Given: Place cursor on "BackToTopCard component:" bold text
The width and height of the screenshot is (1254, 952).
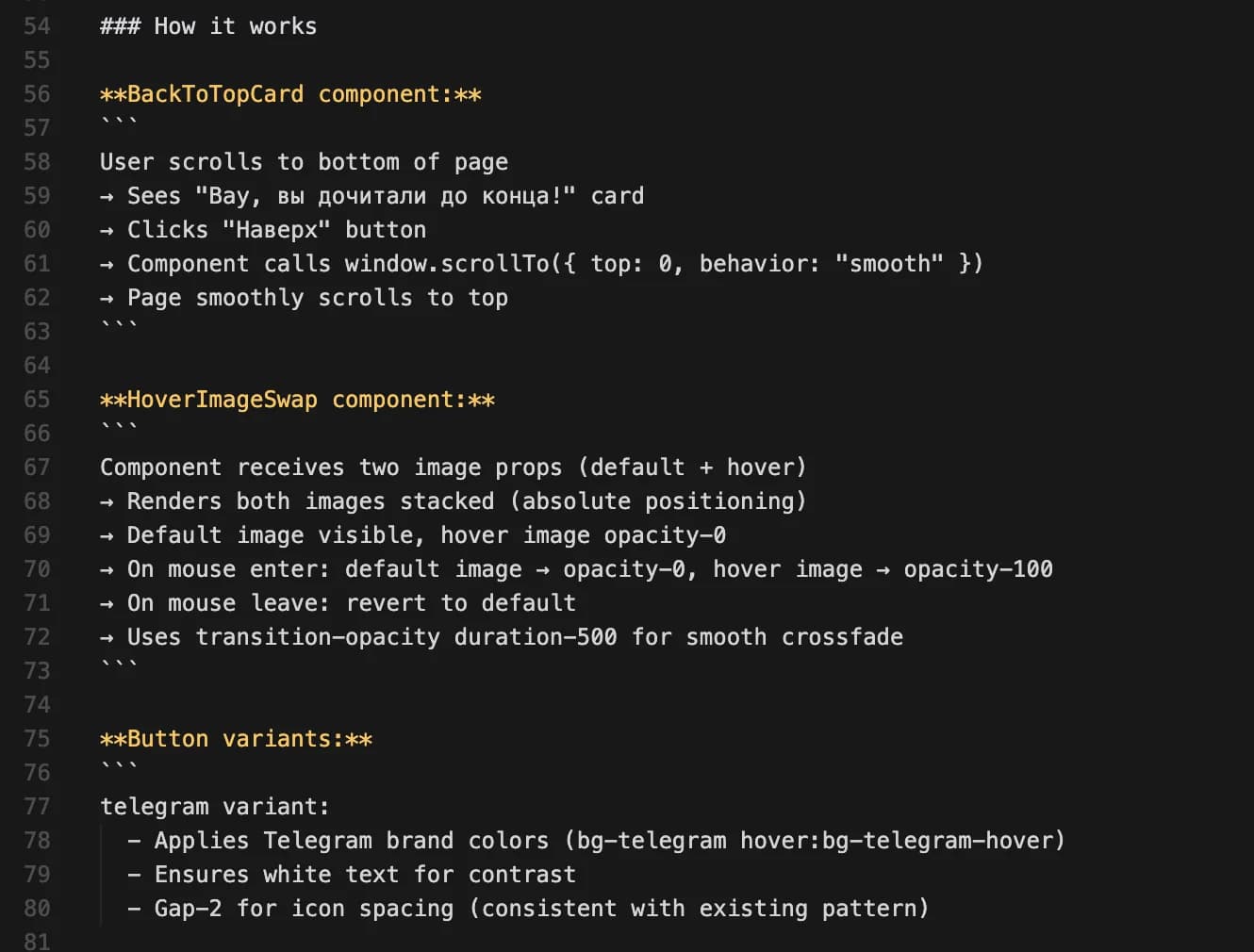Looking at the screenshot, I should coord(289,94).
